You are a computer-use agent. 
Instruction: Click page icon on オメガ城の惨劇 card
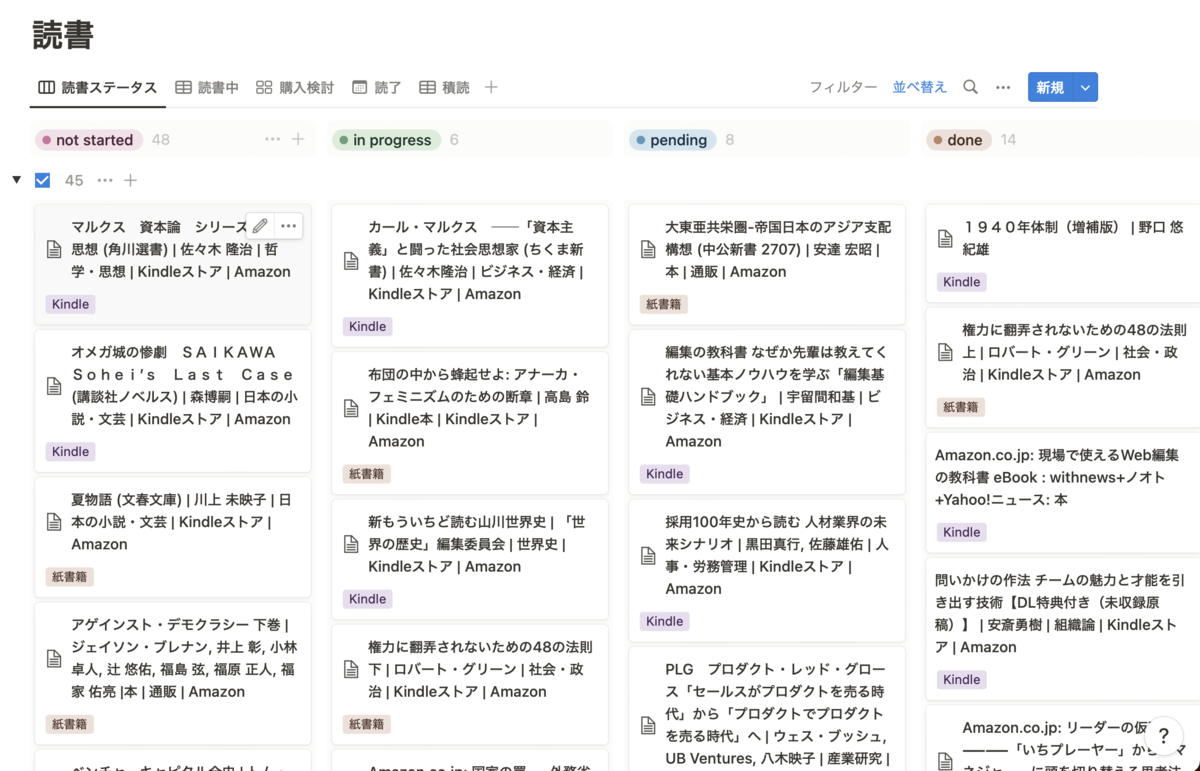point(54,386)
